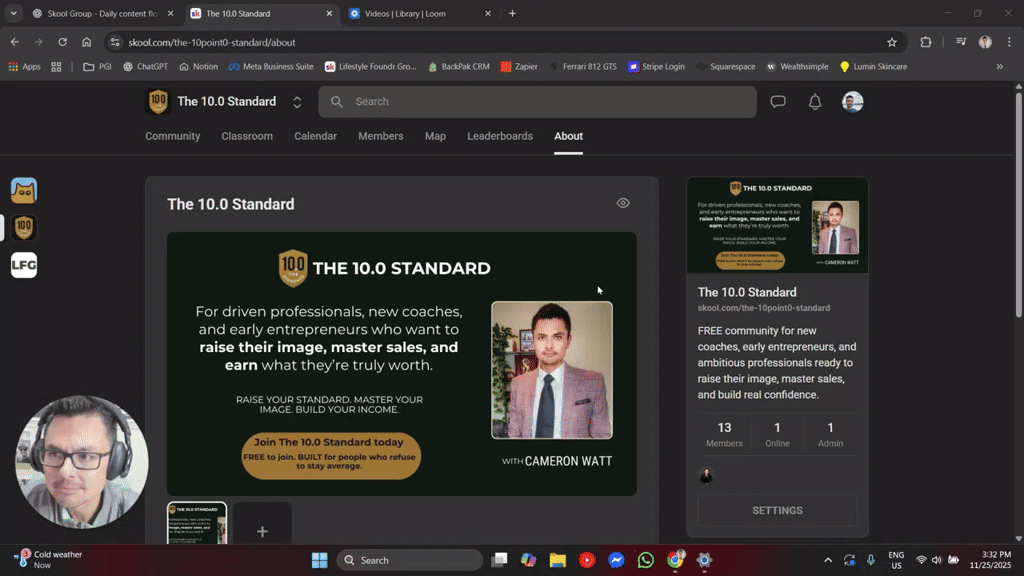
Task: Click the skool.com/the-10point0-standard link
Action: (x=763, y=308)
